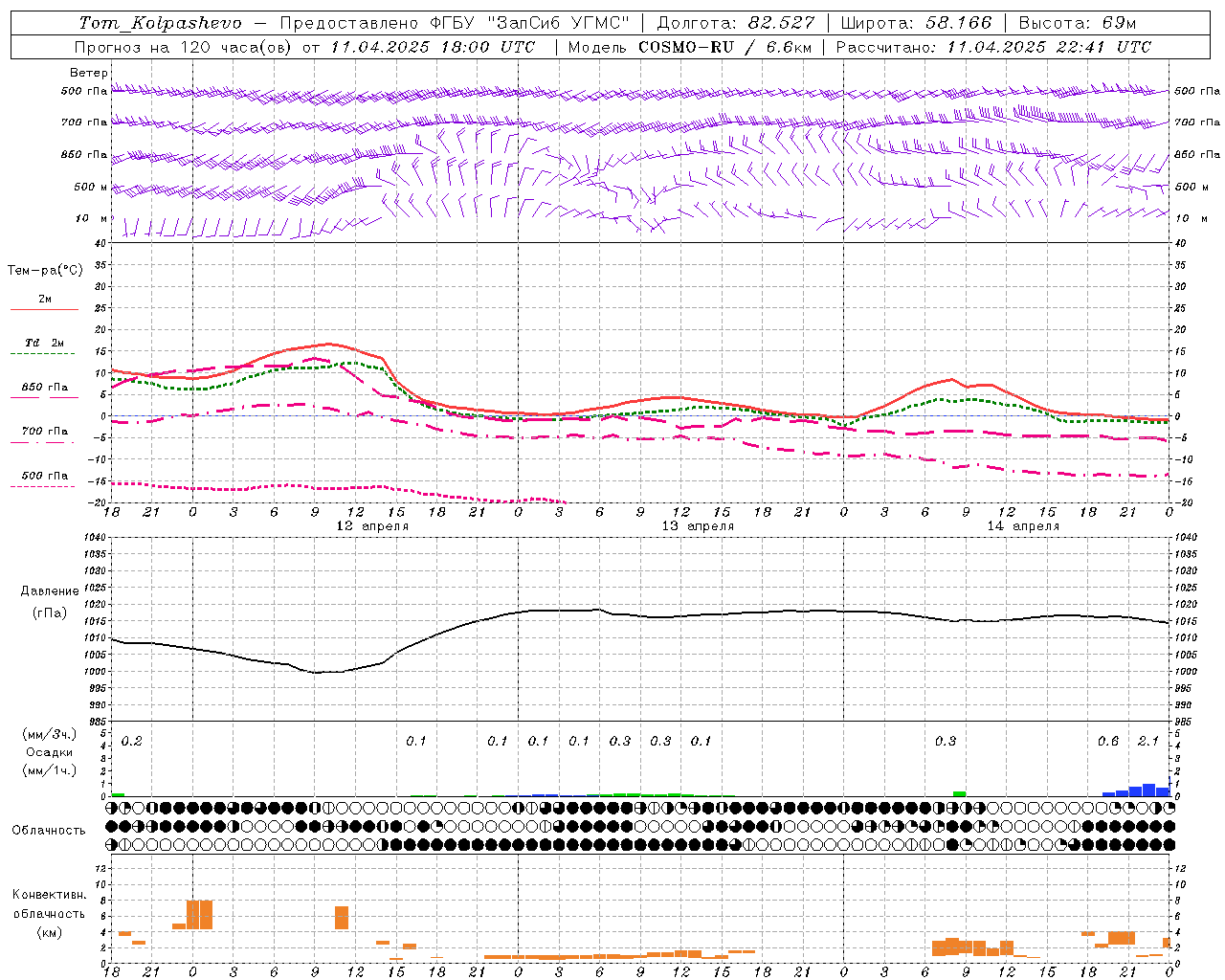Screen dimensions: 1225x980
Task: Select forecast start 11.04.2025 18:00 UTC
Action: [433, 47]
